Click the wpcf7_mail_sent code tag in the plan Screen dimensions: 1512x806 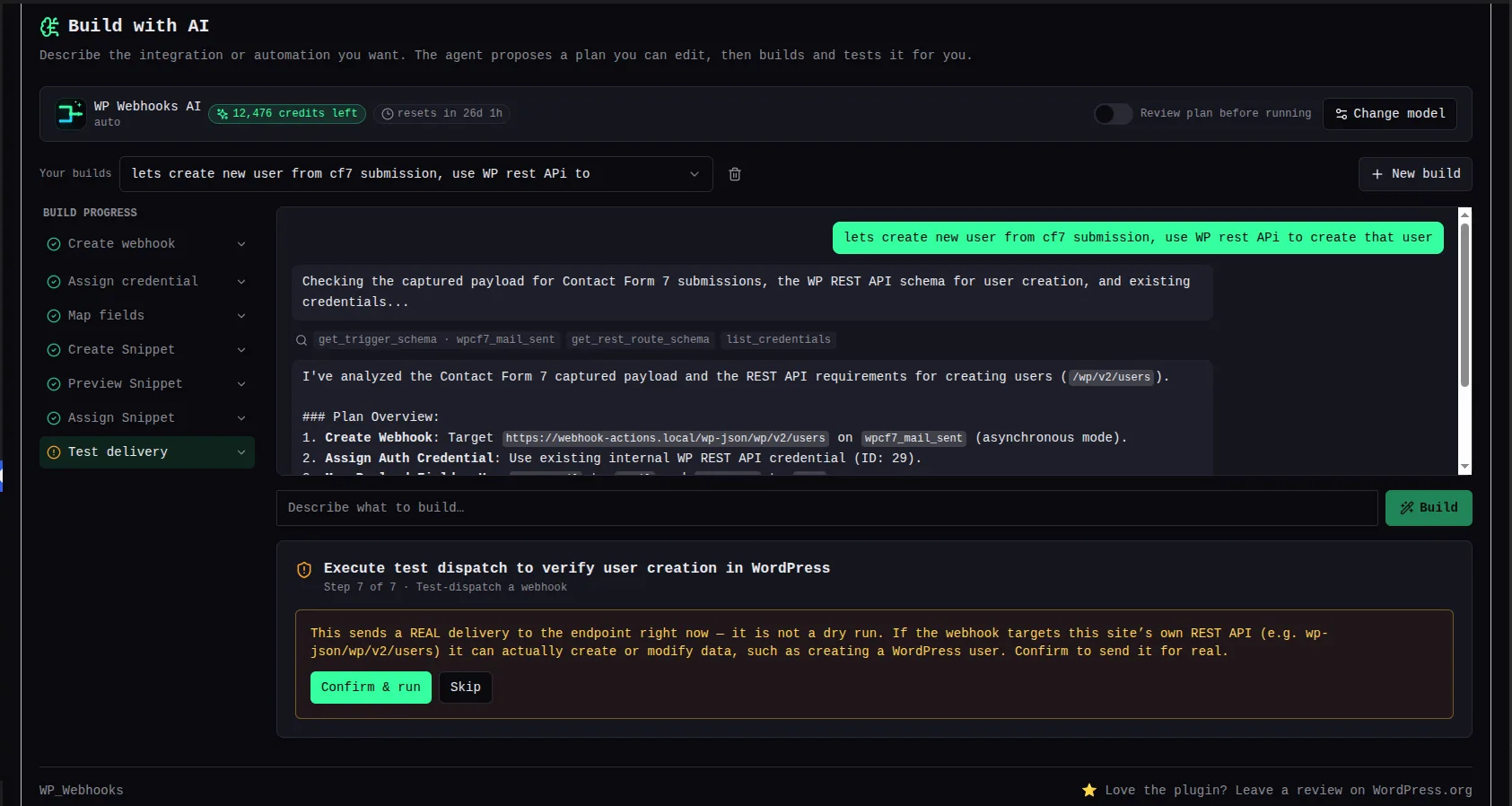point(913,439)
